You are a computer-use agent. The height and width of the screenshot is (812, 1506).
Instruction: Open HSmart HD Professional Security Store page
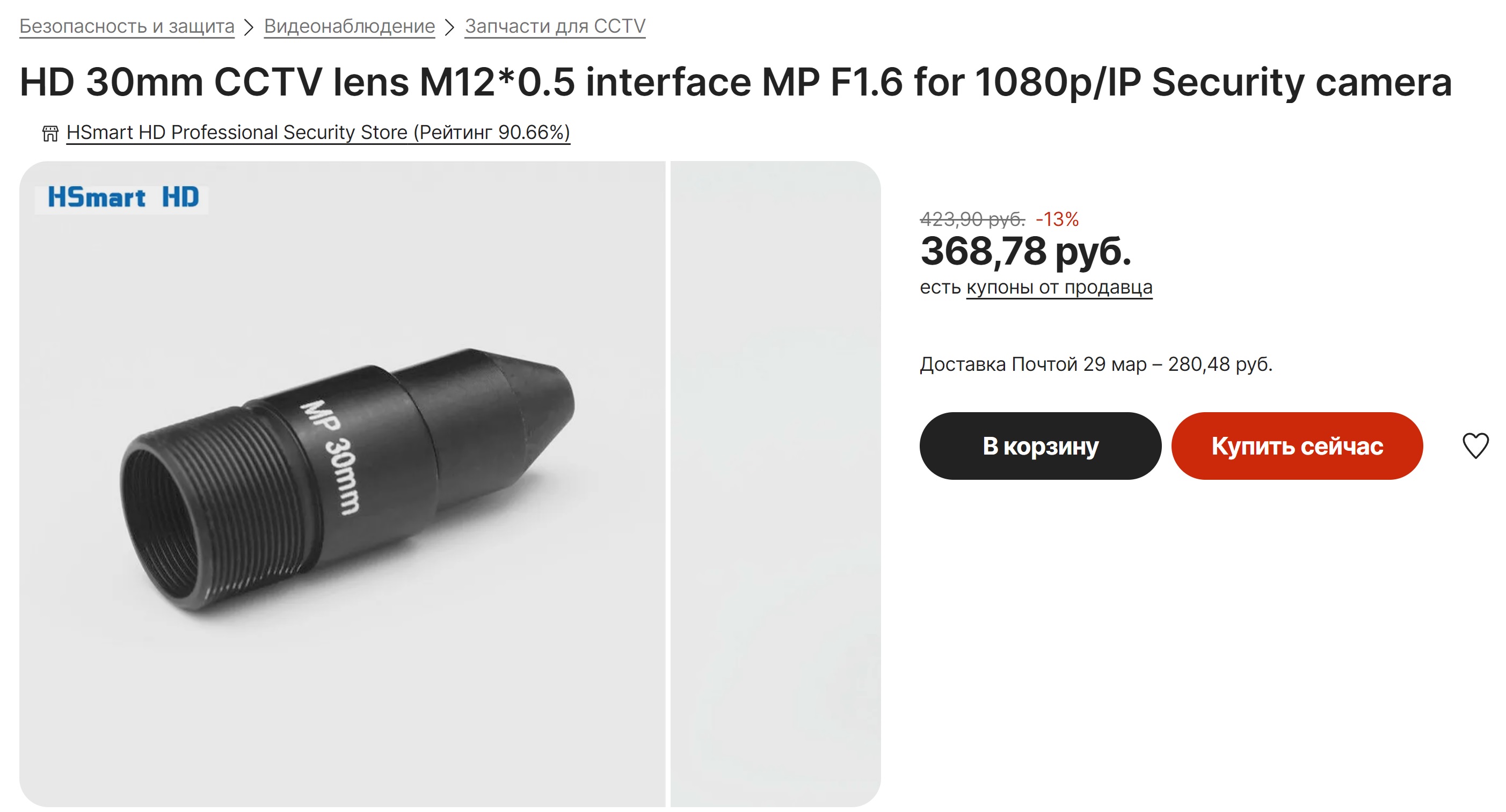tap(318, 133)
